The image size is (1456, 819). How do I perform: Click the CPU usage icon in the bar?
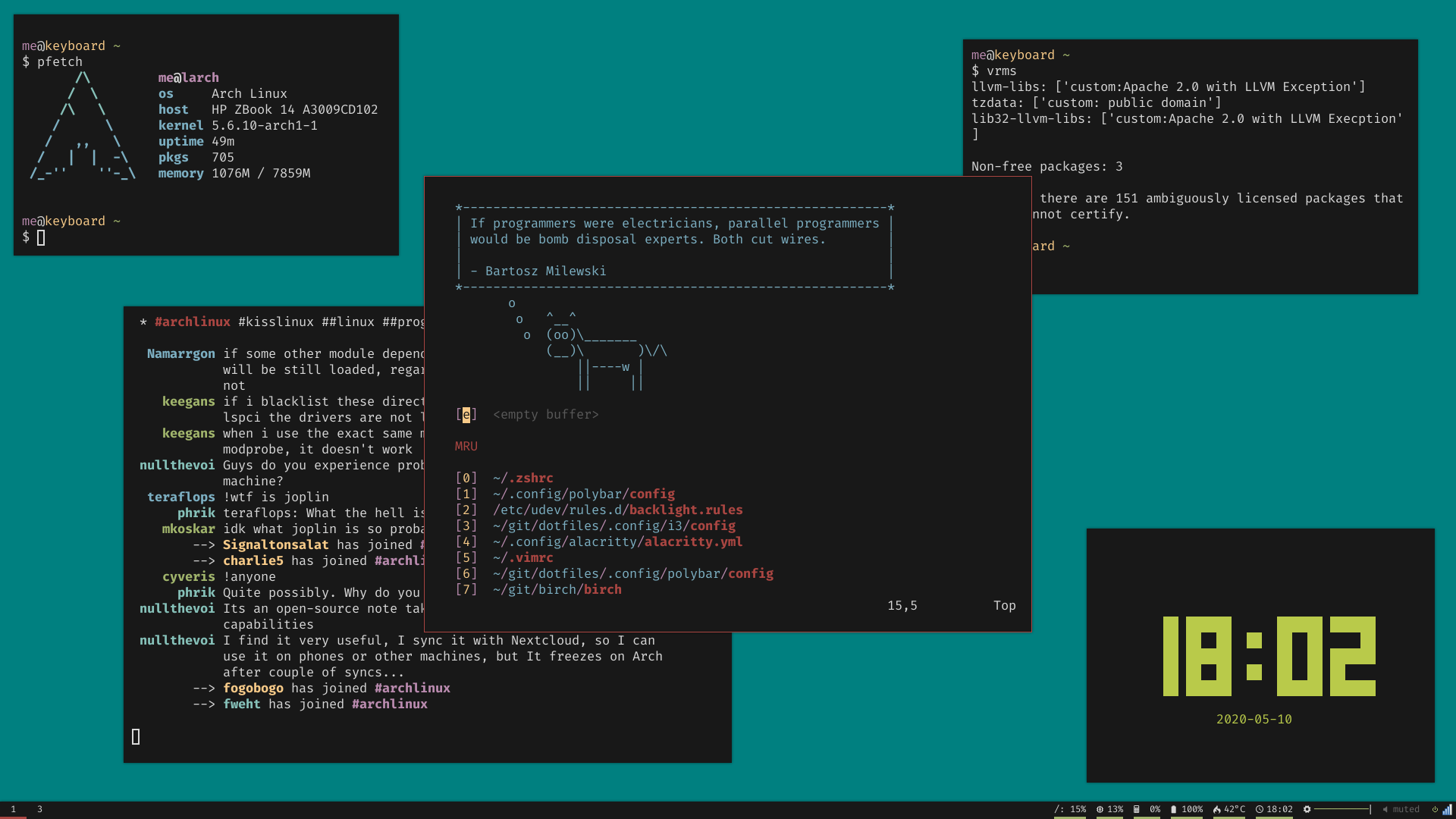(x=1100, y=809)
